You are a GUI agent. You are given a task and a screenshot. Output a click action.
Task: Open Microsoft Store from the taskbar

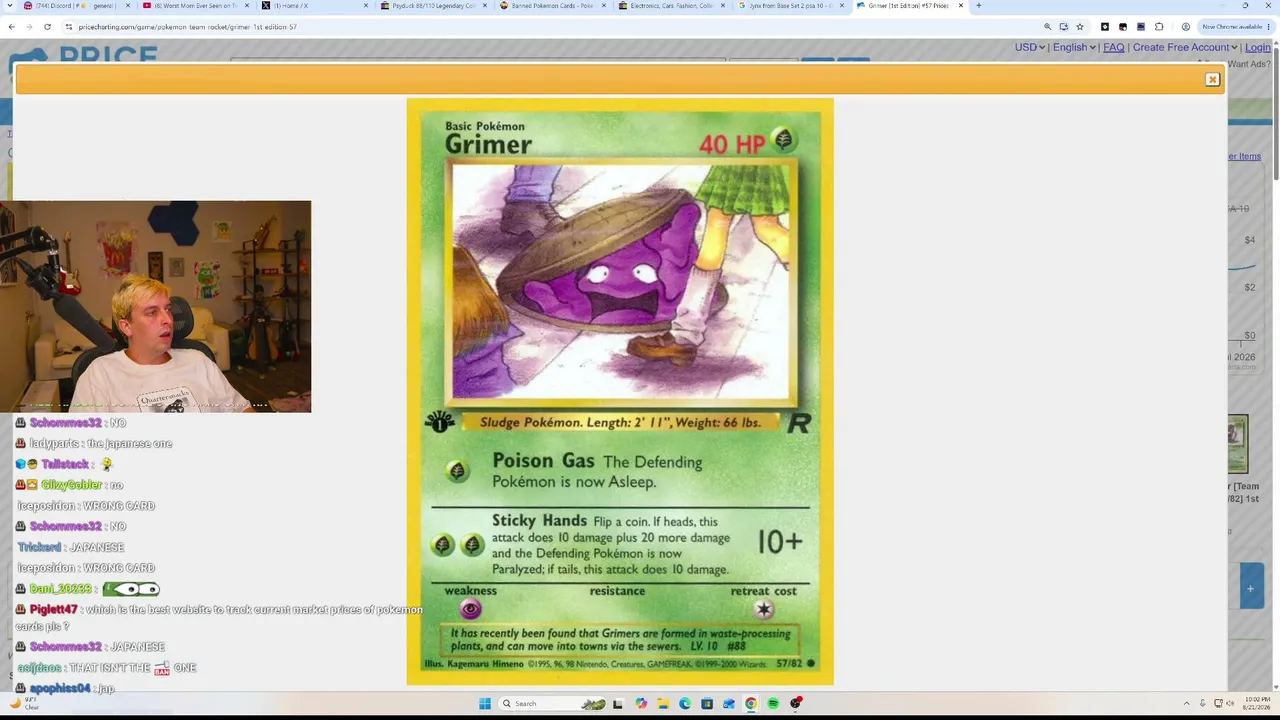pos(707,704)
